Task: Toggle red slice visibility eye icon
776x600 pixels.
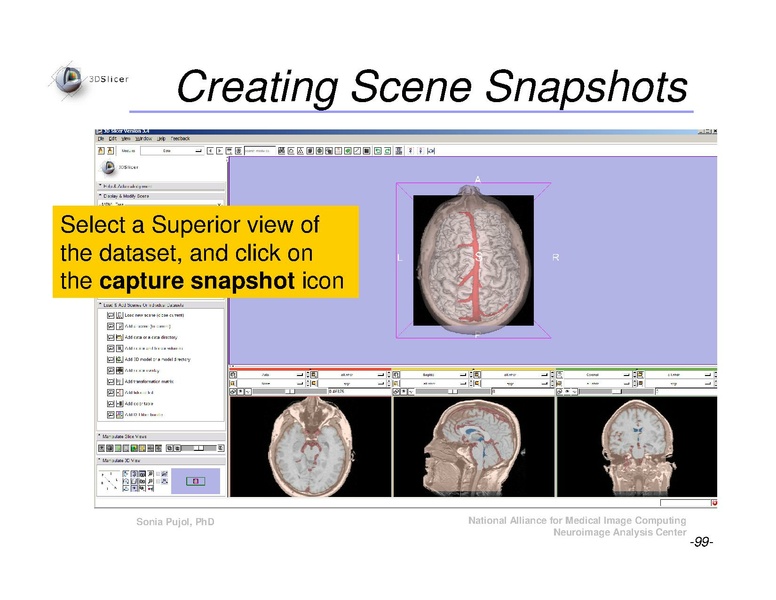Action: point(240,391)
